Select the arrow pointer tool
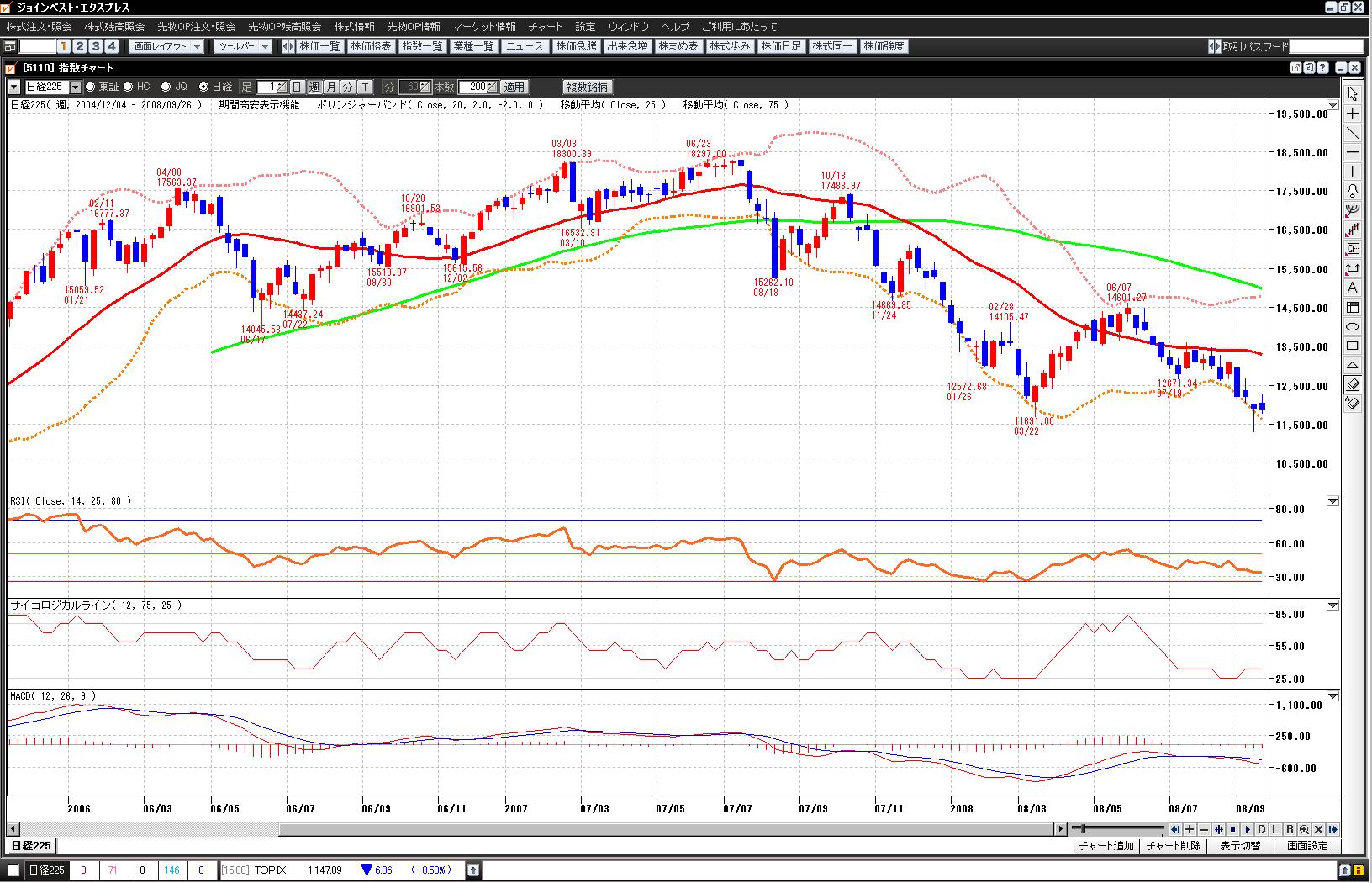Viewport: 1372px width, 883px height. point(1352,94)
